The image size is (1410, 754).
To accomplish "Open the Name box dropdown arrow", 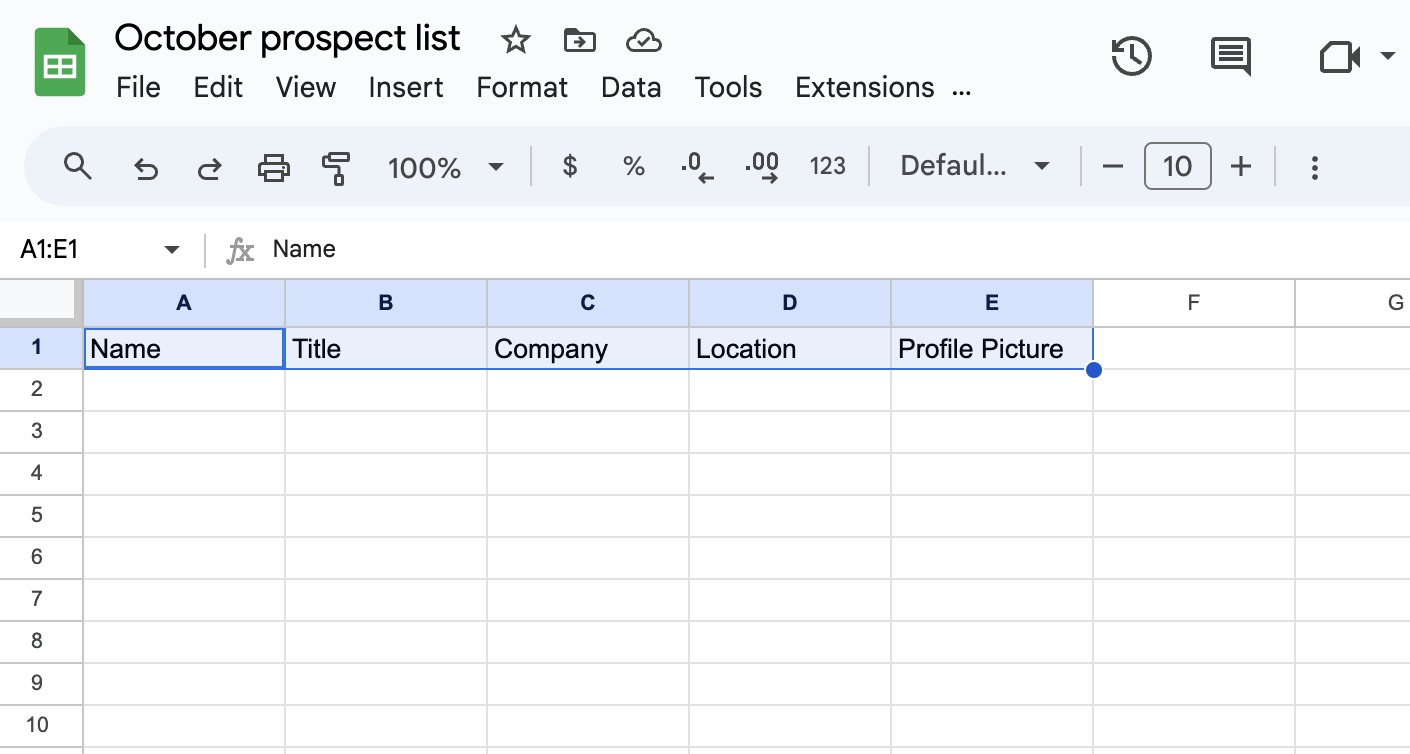I will coord(171,249).
